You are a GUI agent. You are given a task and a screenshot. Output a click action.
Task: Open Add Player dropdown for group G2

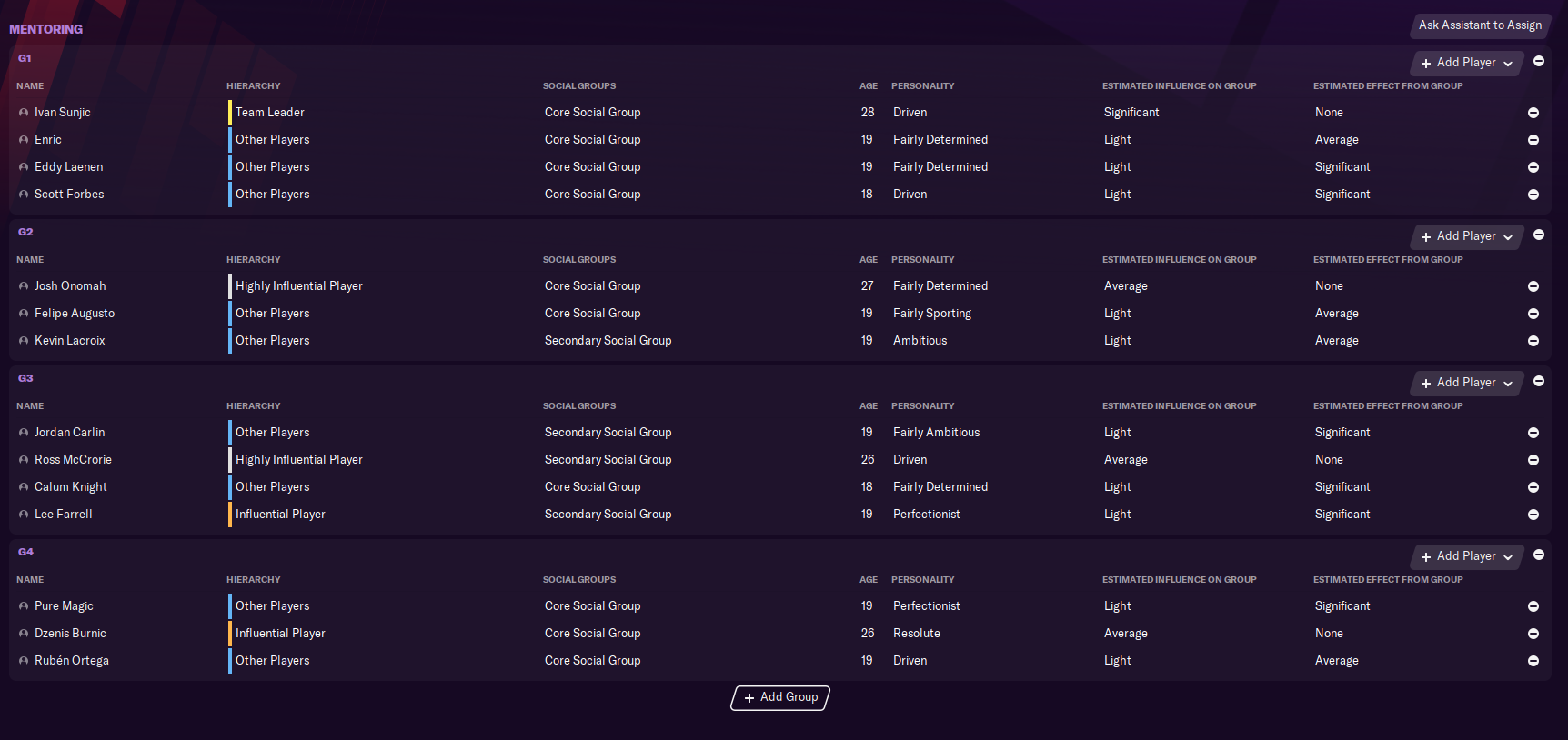pyautogui.click(x=1467, y=236)
